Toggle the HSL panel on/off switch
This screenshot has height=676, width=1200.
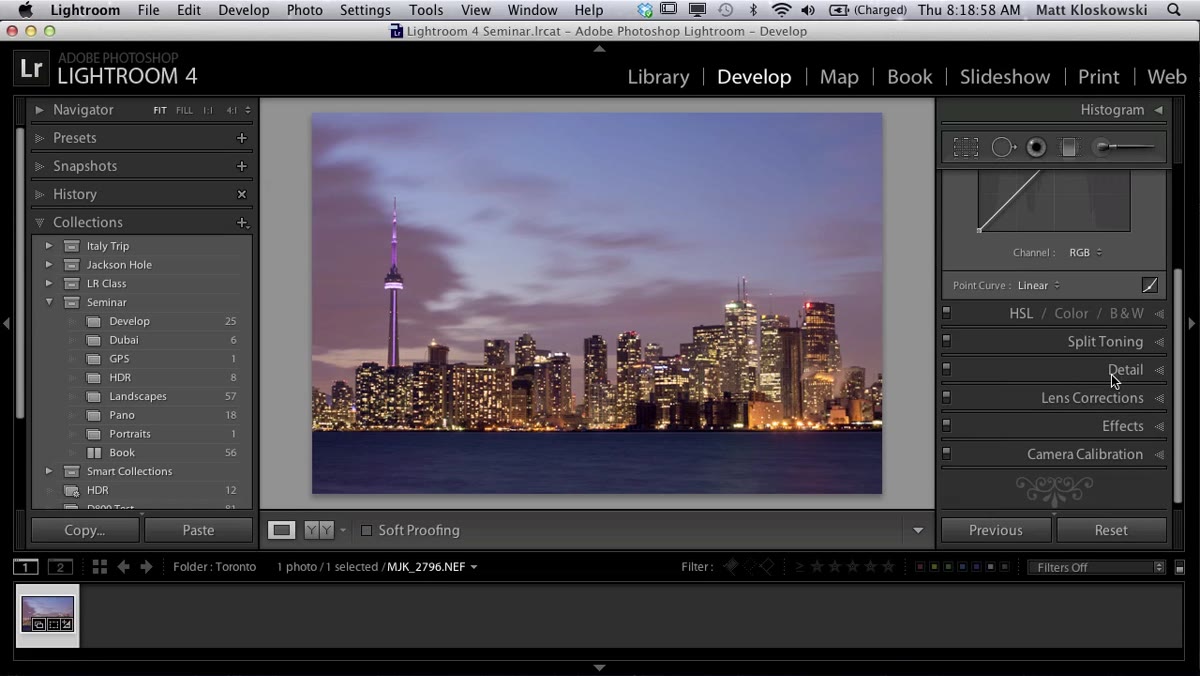(946, 313)
